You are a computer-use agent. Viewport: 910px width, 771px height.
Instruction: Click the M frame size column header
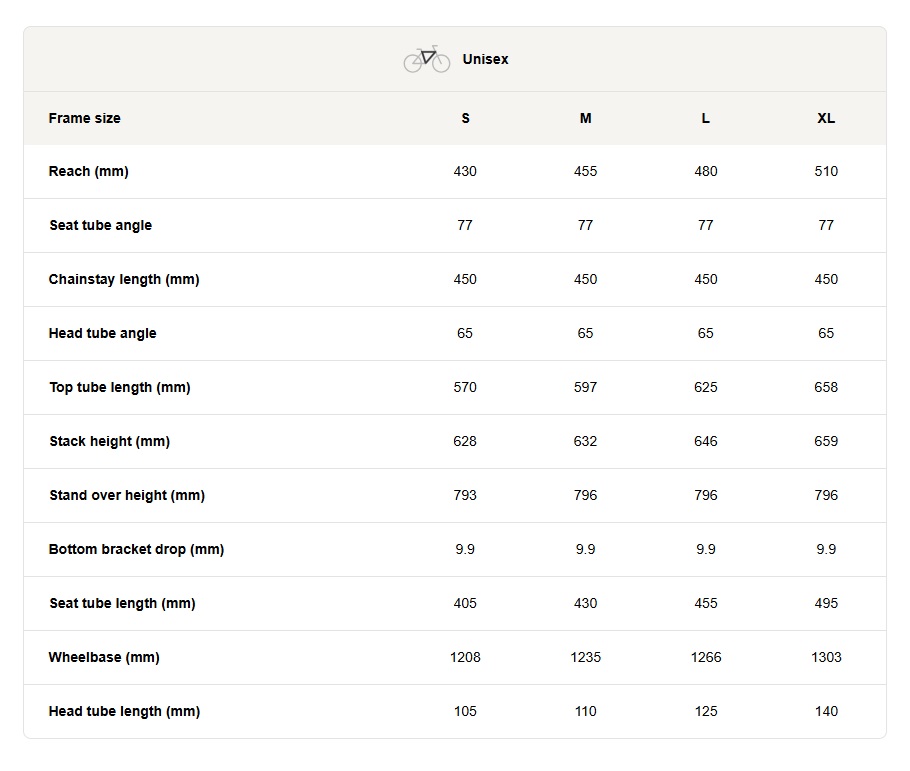[x=586, y=118]
